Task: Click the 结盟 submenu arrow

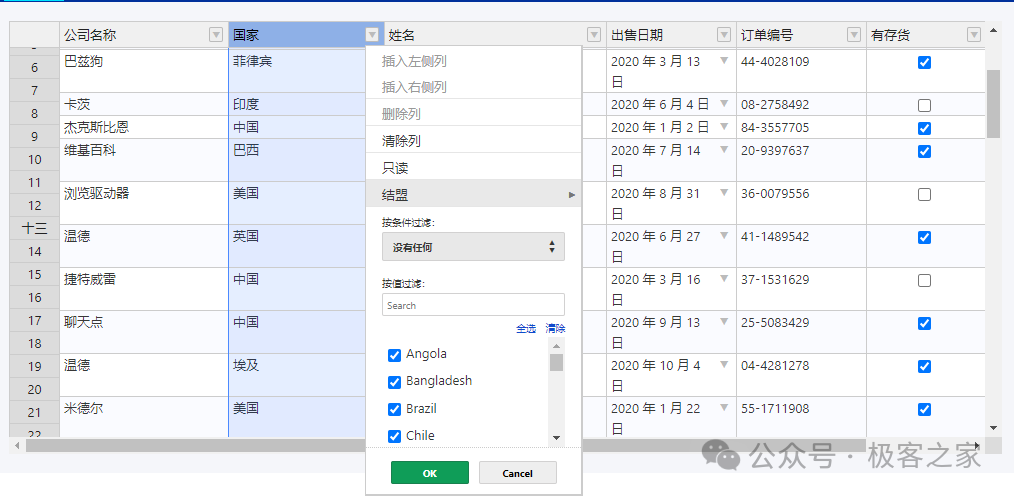Action: (572, 195)
